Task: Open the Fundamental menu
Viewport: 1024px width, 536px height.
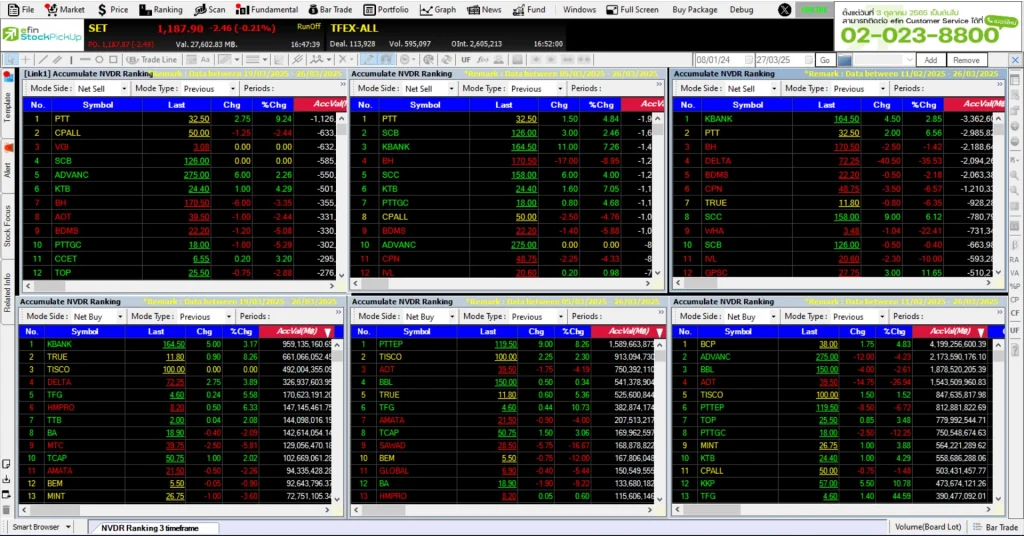Action: [266, 10]
